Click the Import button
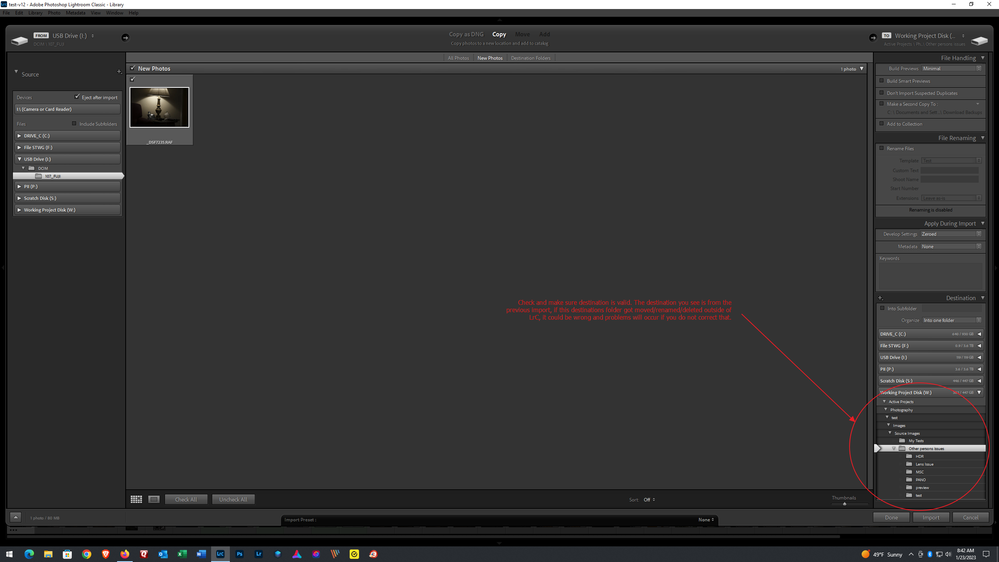The height and width of the screenshot is (562, 999). pos(931,517)
